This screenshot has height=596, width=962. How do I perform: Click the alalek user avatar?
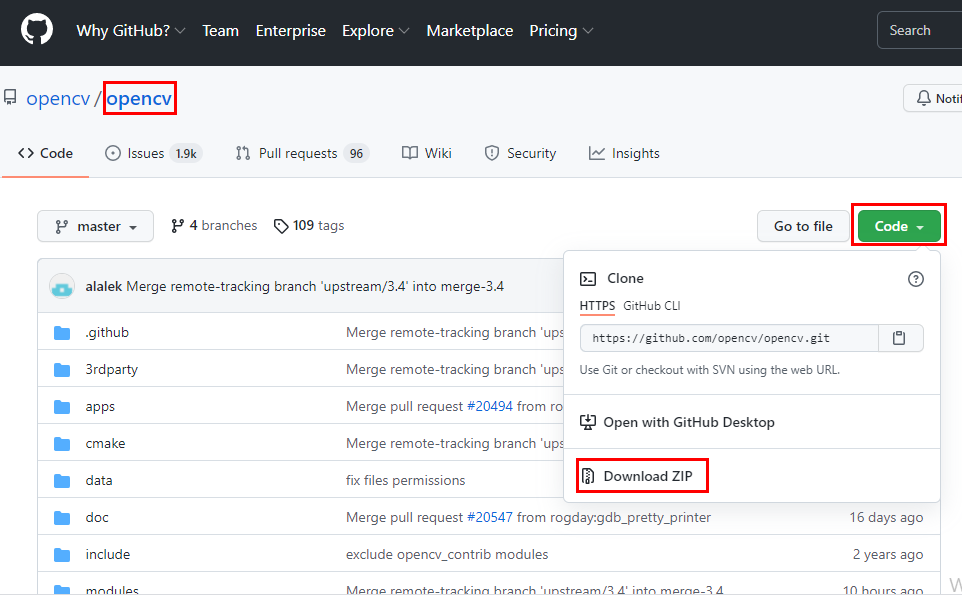coord(62,286)
